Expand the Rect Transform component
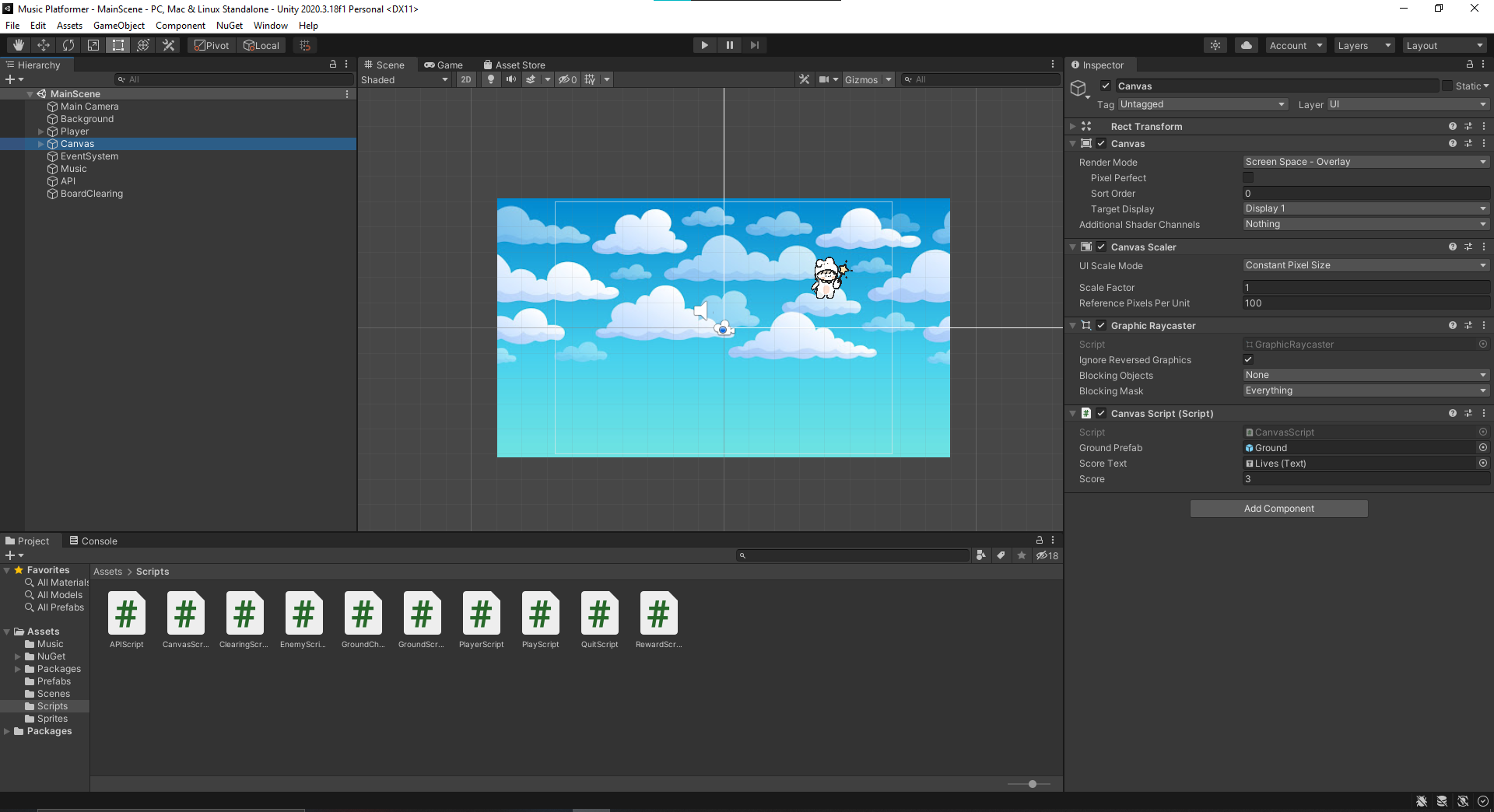 point(1073,126)
